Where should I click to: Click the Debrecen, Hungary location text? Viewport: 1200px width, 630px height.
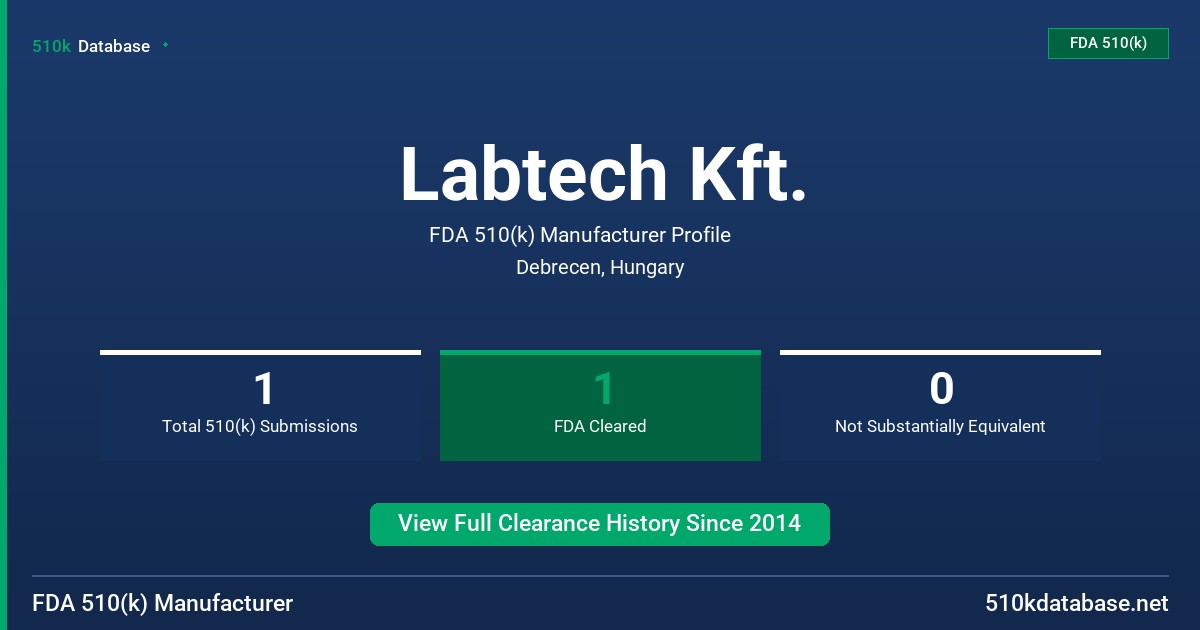pos(600,267)
